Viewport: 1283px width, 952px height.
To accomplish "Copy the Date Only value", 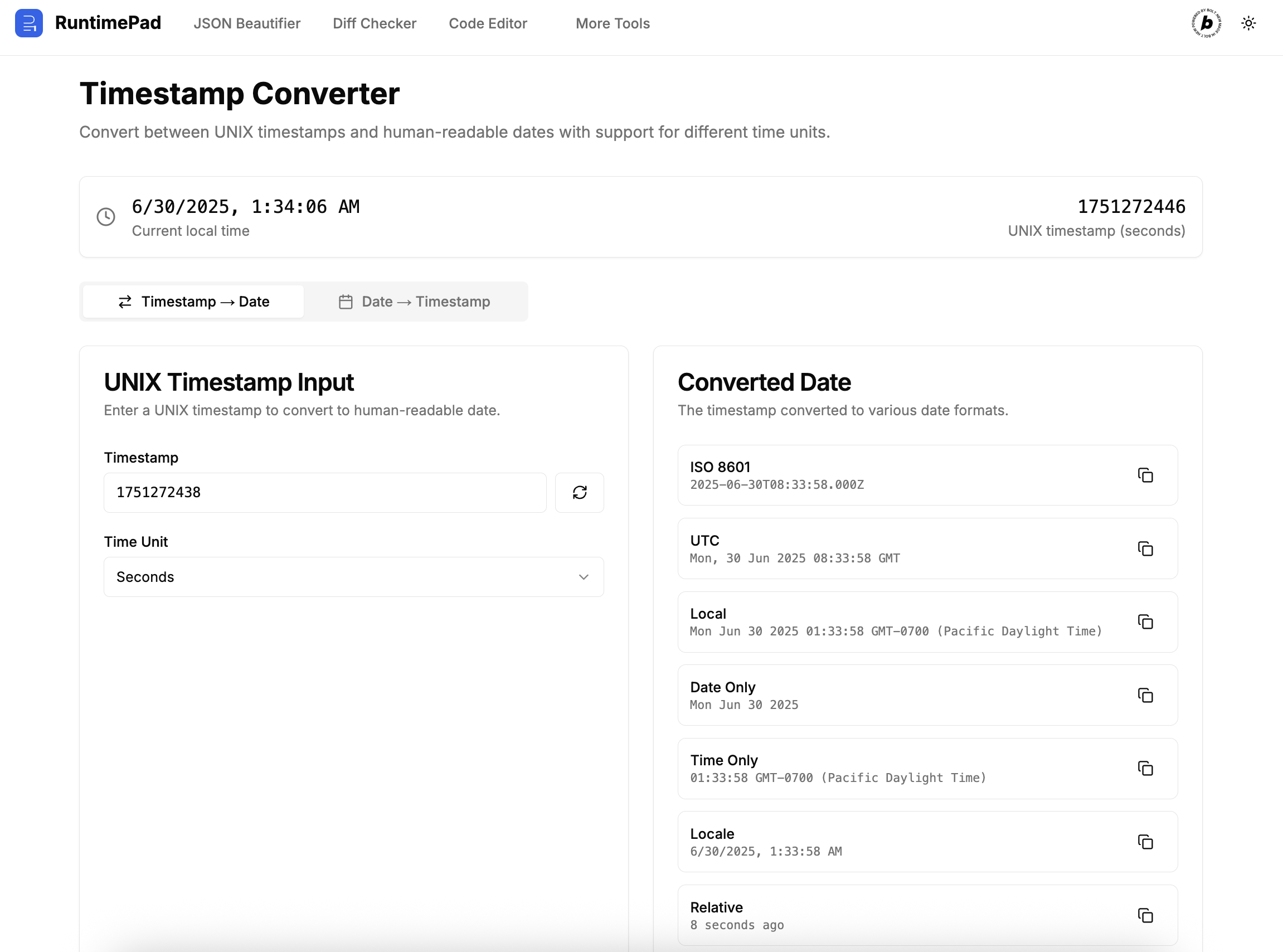I will pos(1145,695).
